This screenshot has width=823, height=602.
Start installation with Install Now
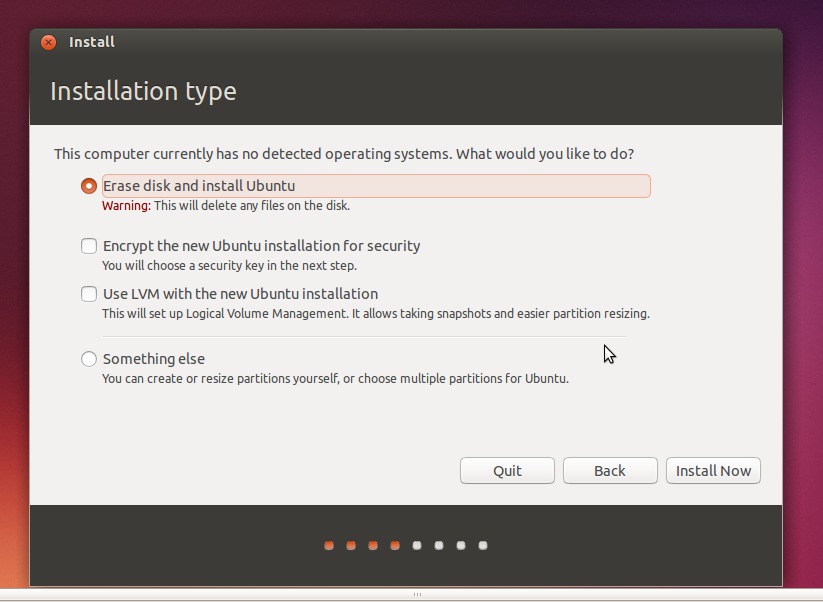(x=713, y=470)
